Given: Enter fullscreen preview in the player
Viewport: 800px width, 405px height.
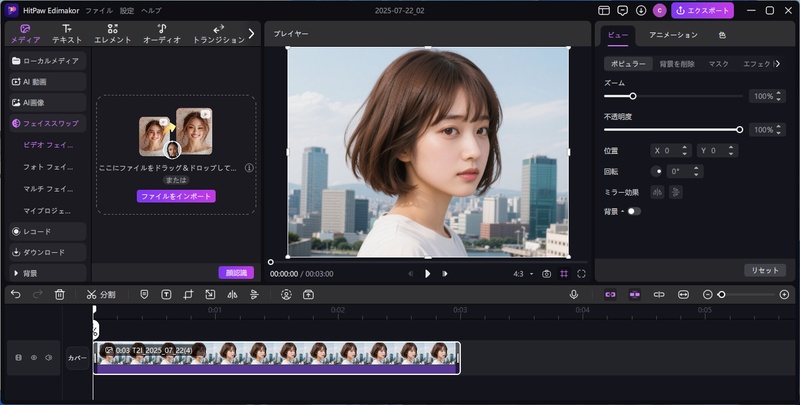Looking at the screenshot, I should click(x=581, y=274).
